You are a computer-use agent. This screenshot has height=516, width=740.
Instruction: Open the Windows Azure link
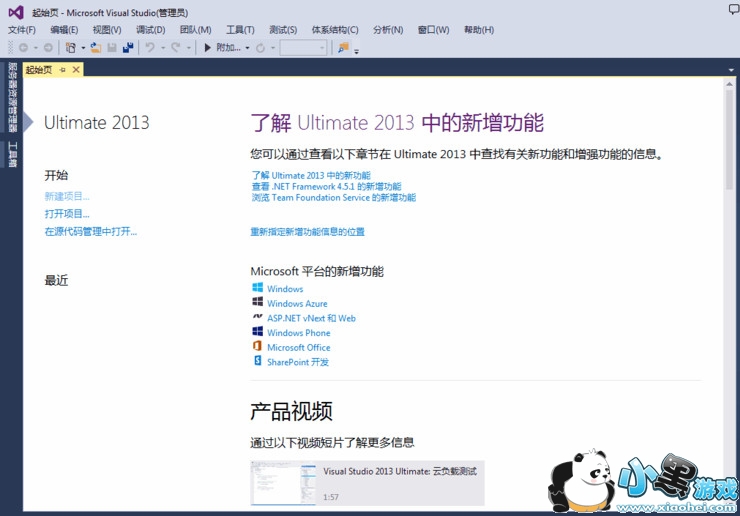[x=297, y=303]
